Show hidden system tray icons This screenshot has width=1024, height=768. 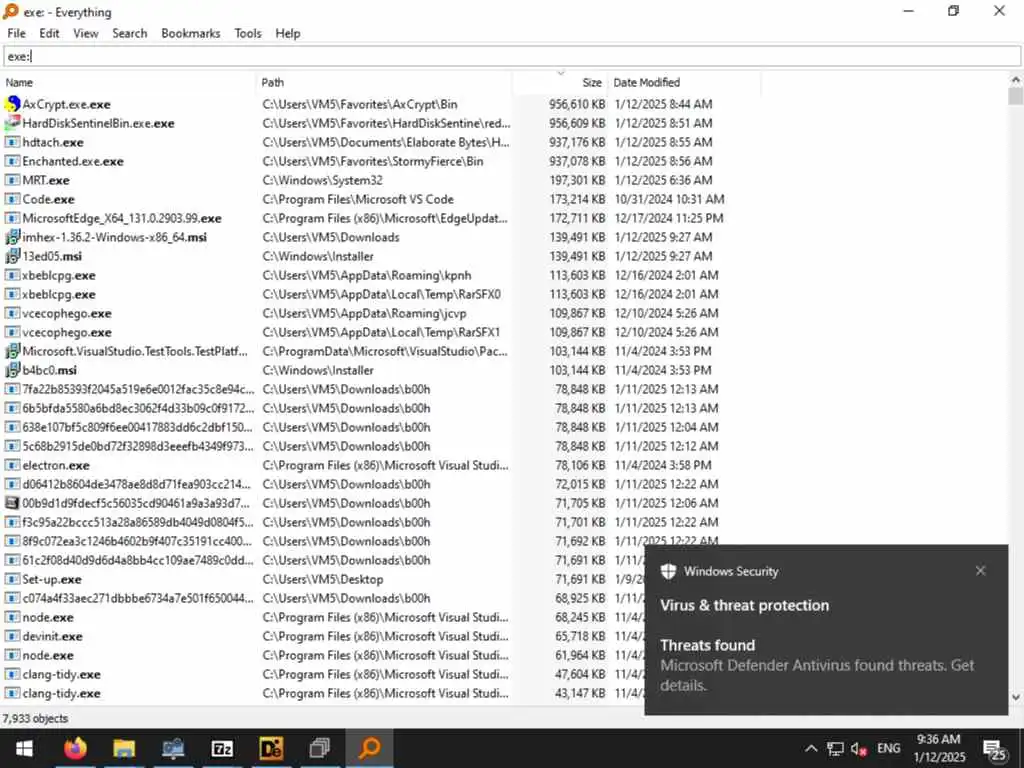[810, 749]
